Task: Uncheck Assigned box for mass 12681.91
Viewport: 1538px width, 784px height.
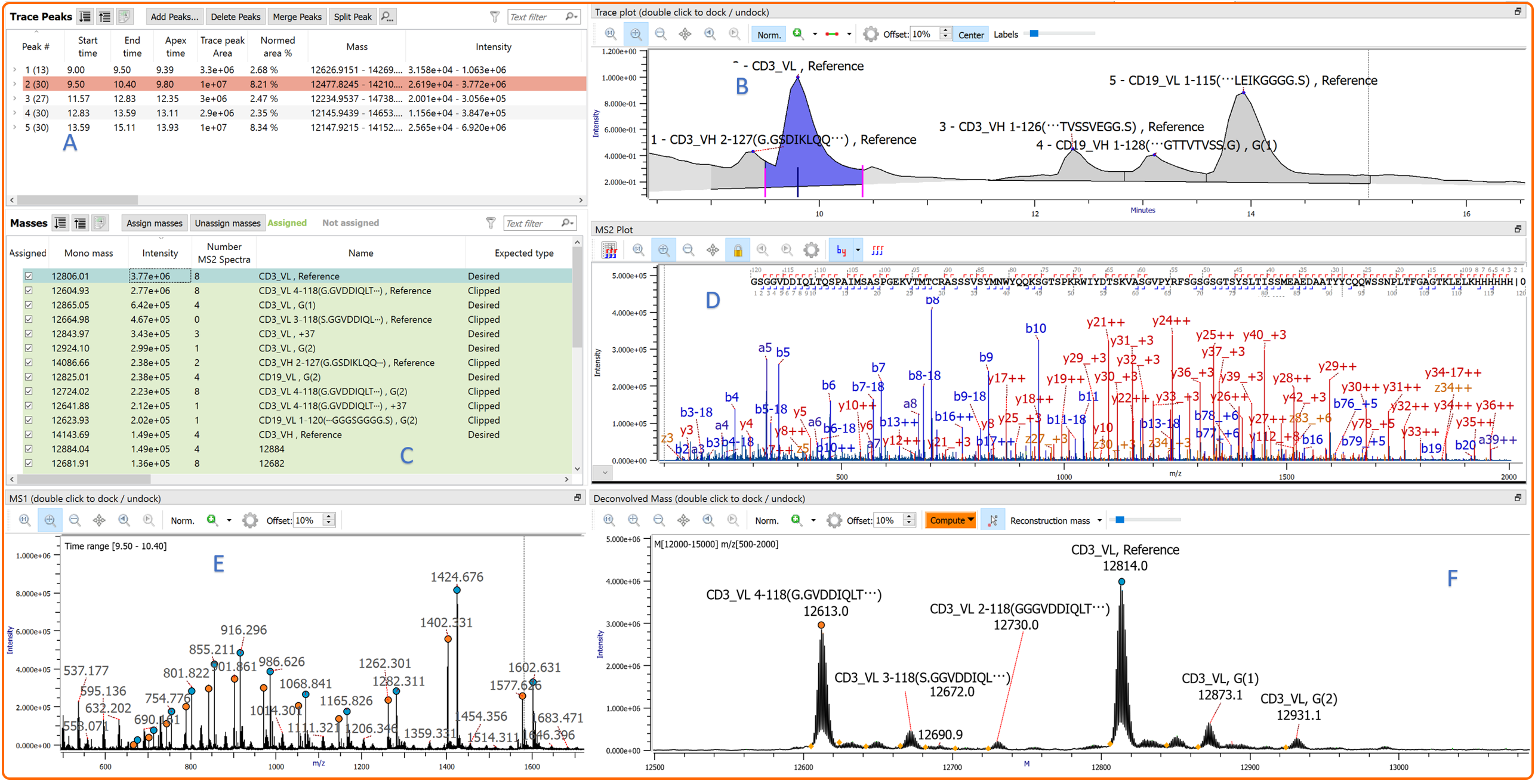Action: coord(29,464)
